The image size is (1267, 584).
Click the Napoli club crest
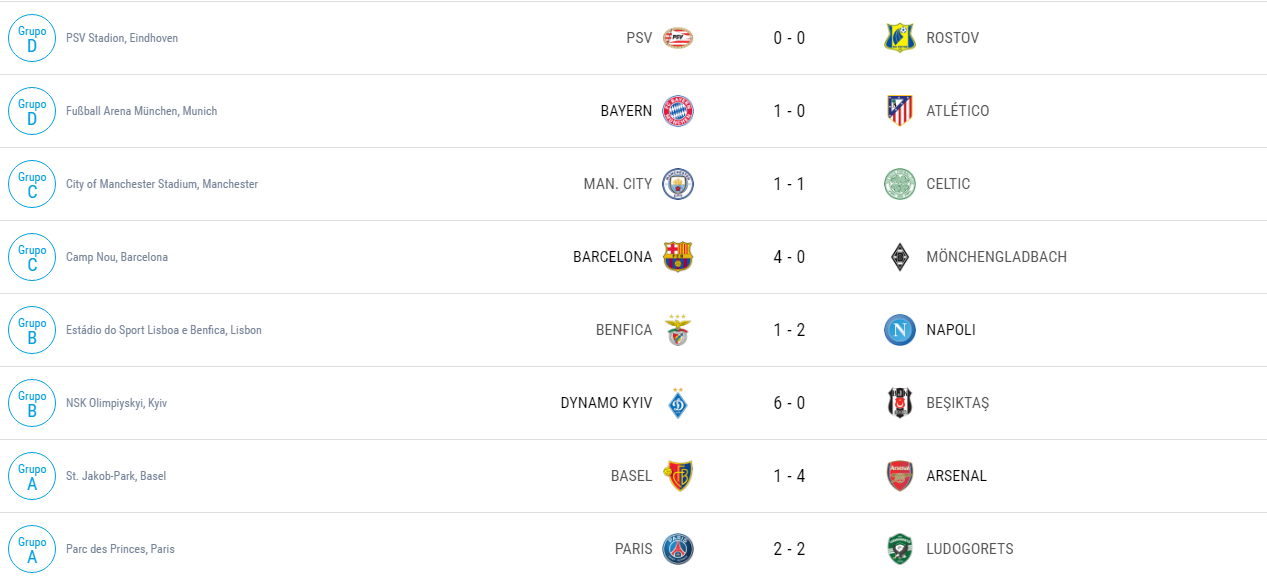(900, 330)
